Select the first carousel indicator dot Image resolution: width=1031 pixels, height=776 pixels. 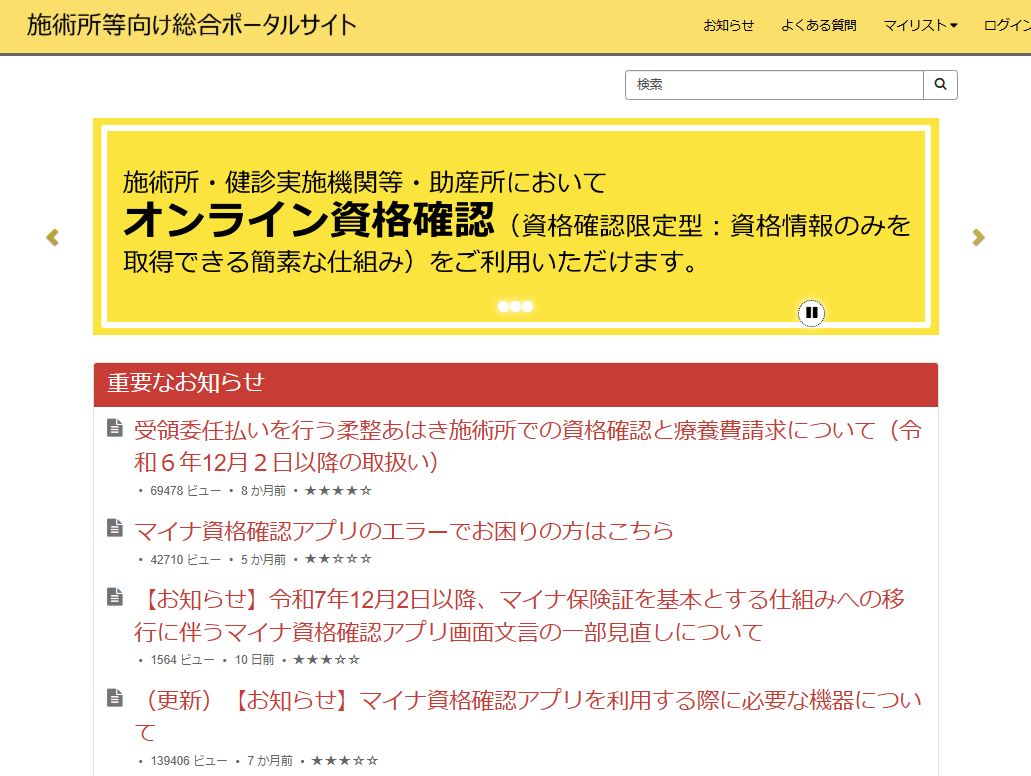point(504,307)
